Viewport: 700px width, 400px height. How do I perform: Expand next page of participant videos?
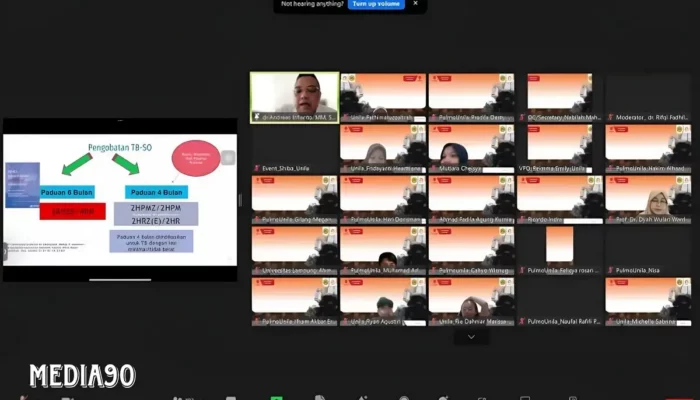(471, 337)
